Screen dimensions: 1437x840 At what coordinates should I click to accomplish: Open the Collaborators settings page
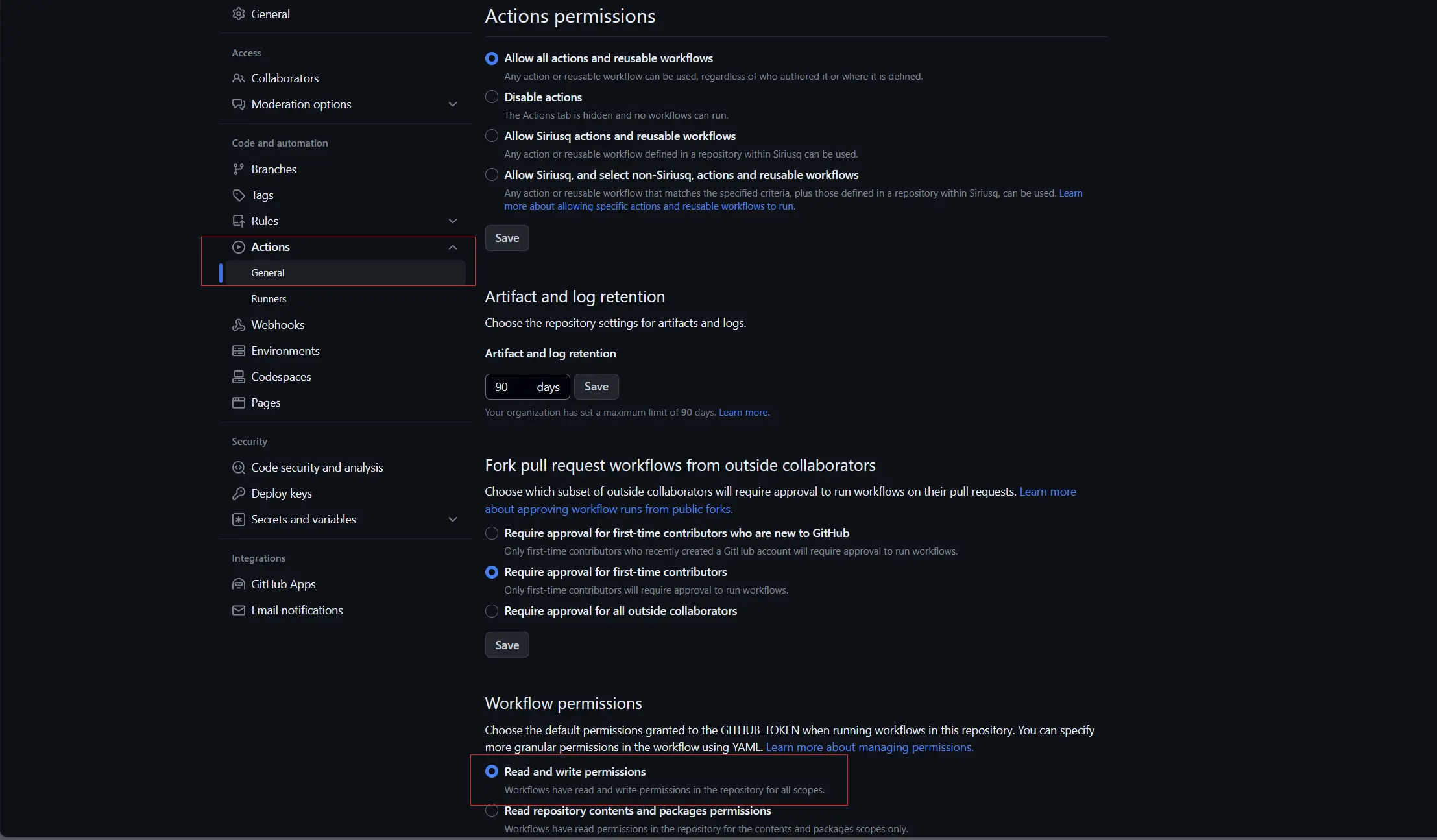coord(285,78)
